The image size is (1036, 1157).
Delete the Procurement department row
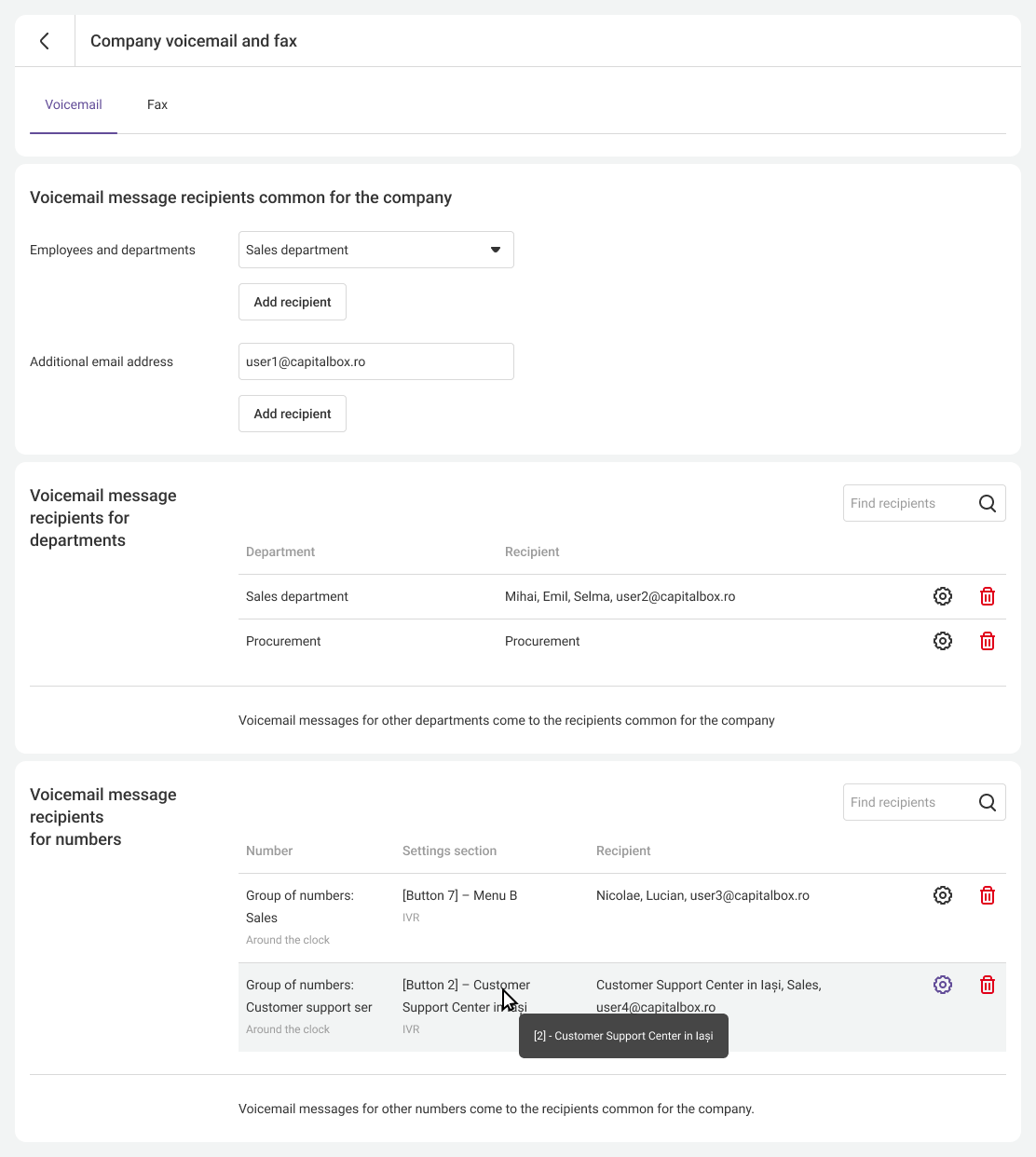pos(988,641)
